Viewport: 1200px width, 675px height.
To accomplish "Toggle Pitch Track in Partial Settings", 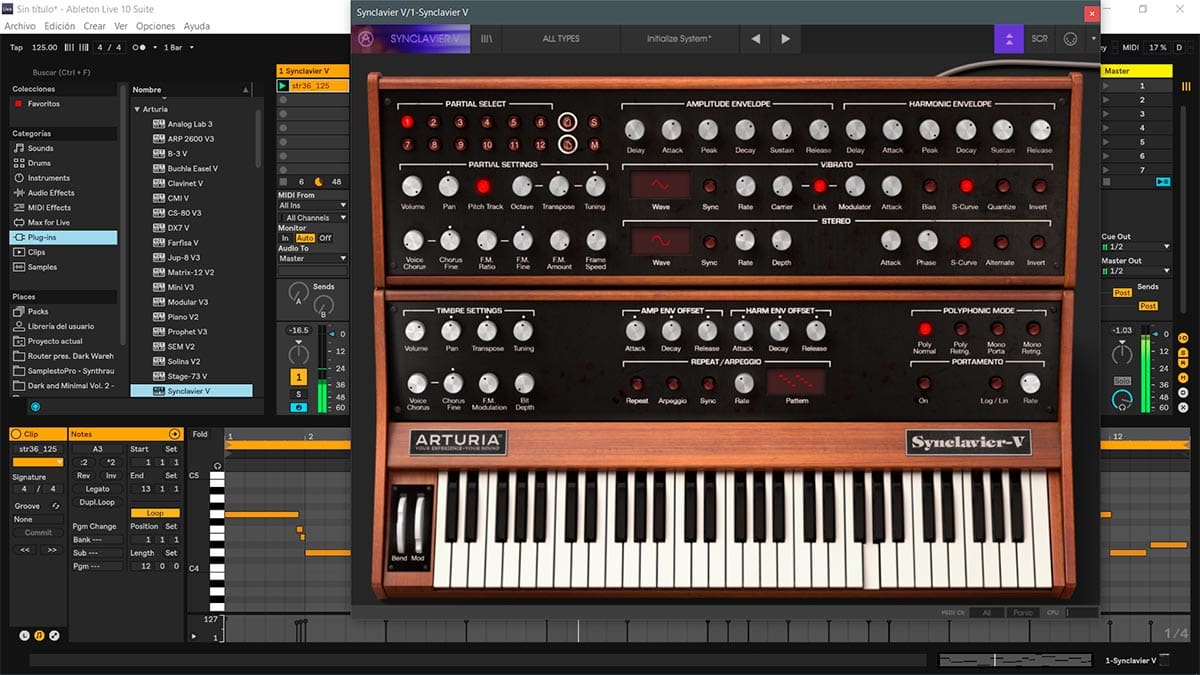I will (485, 186).
